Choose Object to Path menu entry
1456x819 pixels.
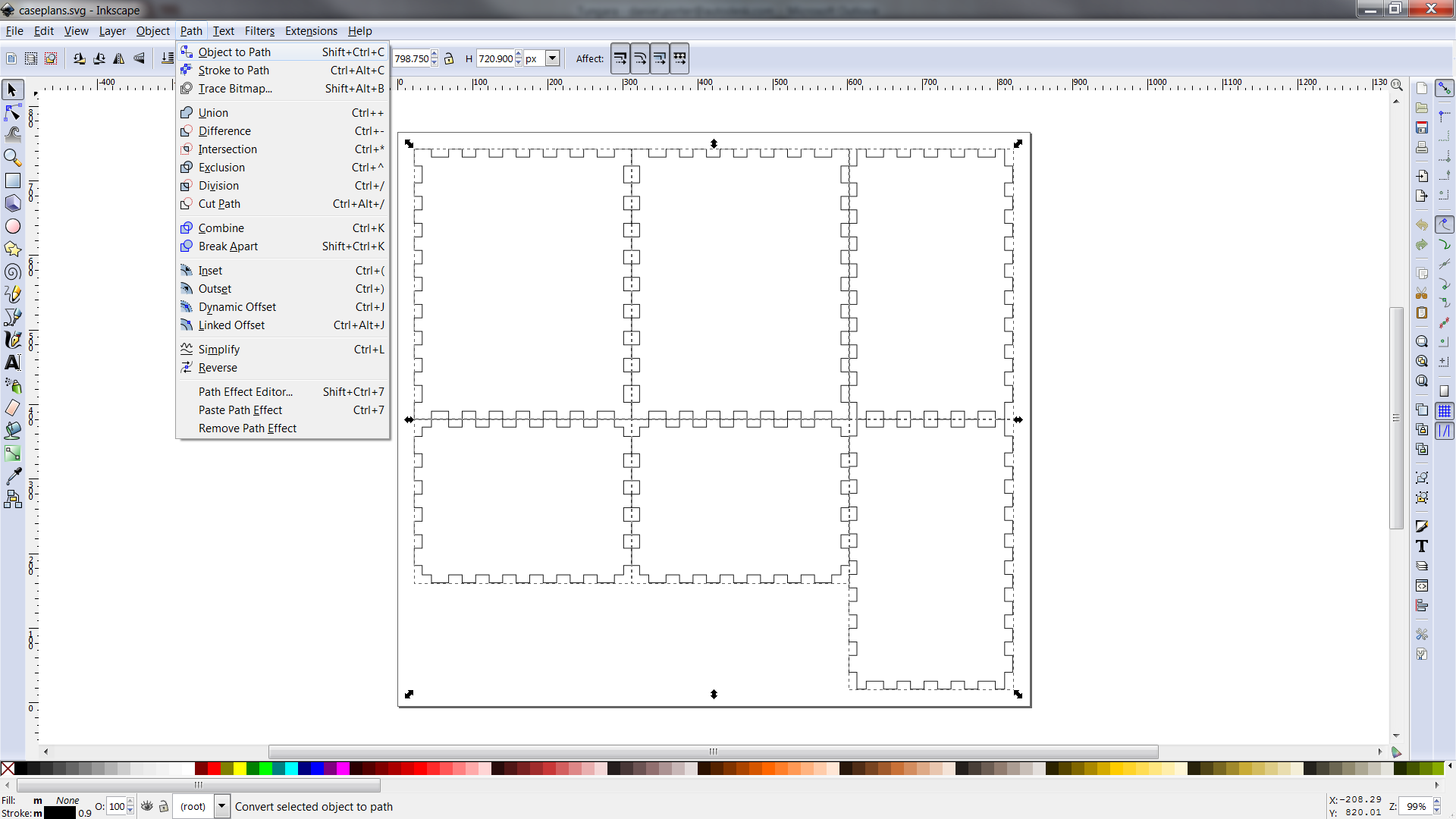coord(283,52)
